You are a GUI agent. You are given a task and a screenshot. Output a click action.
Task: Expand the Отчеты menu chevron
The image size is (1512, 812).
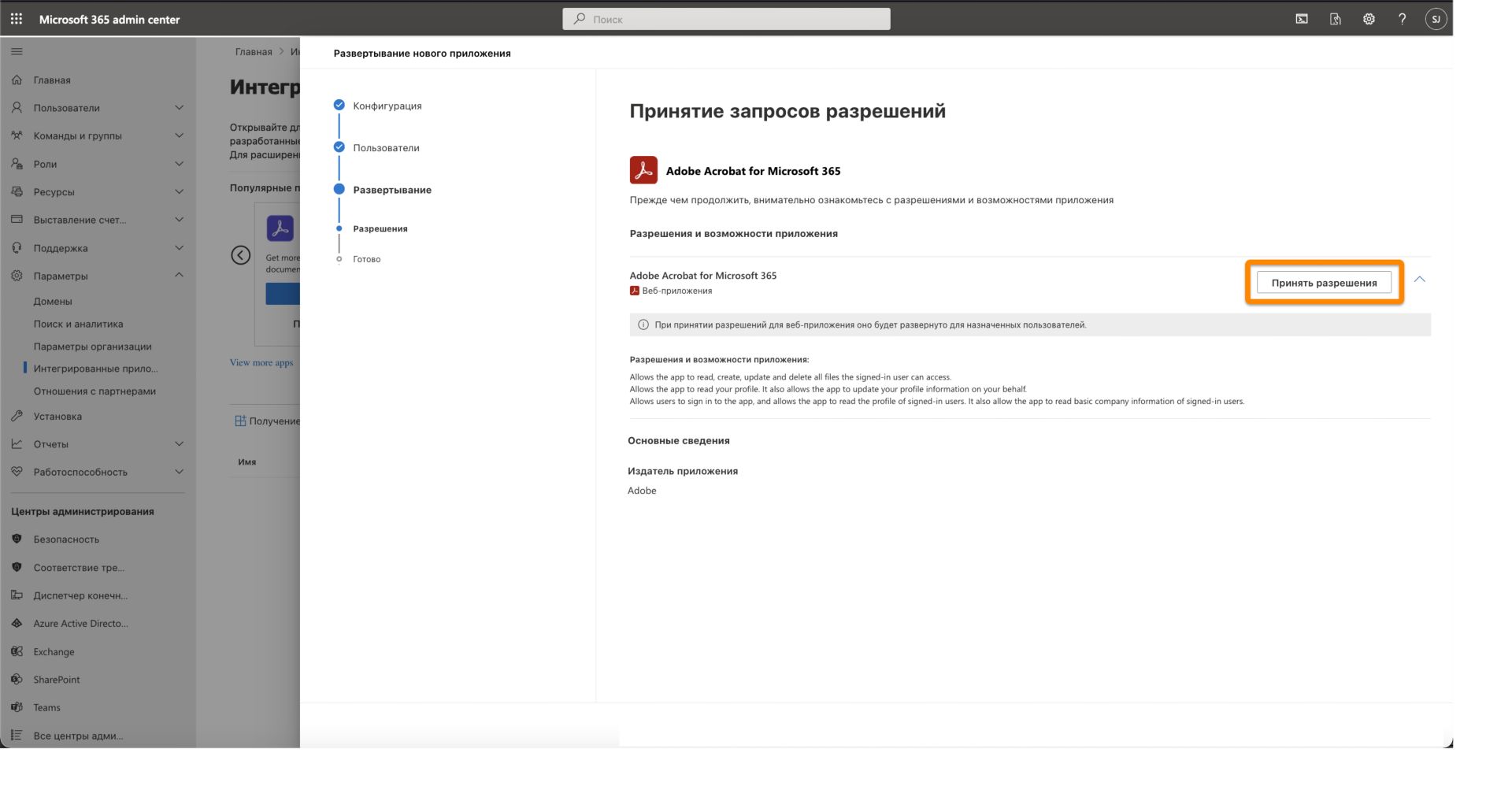(x=179, y=444)
